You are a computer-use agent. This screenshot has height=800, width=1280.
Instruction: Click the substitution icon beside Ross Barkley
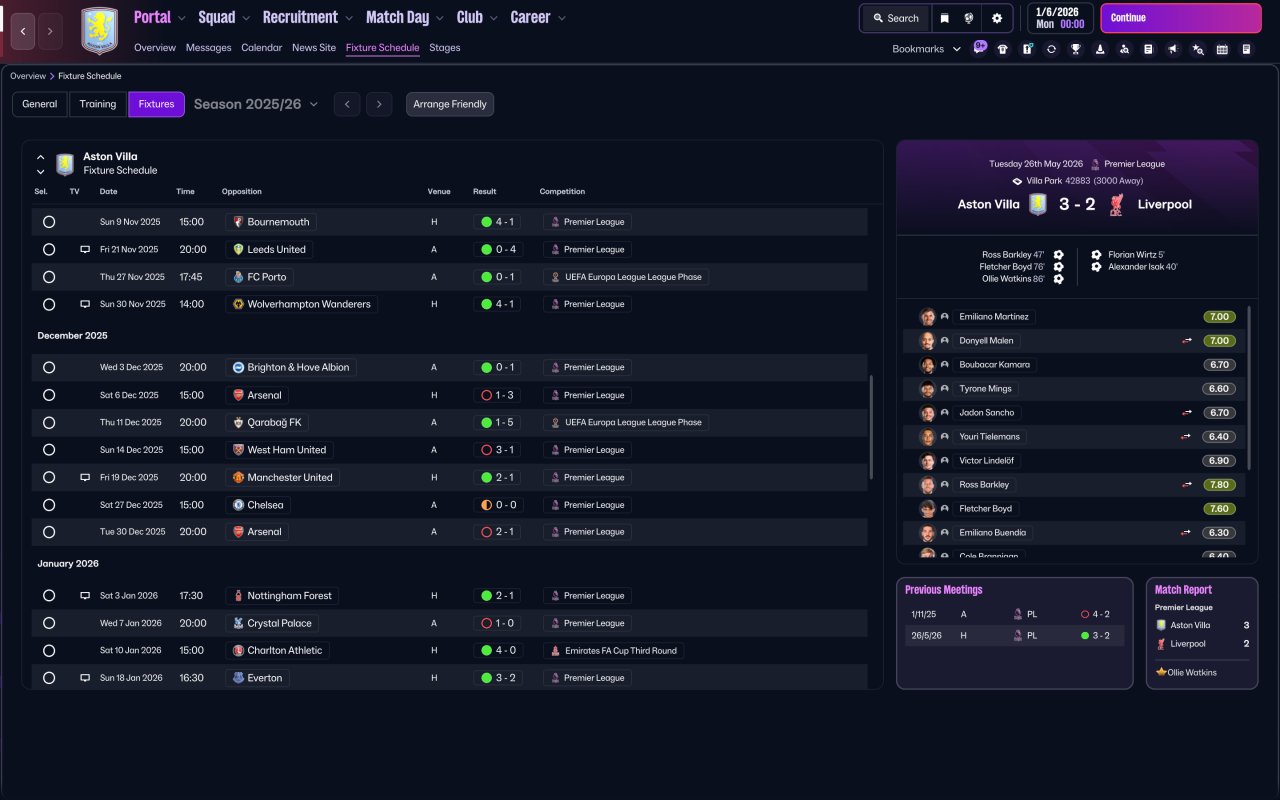tap(1187, 485)
